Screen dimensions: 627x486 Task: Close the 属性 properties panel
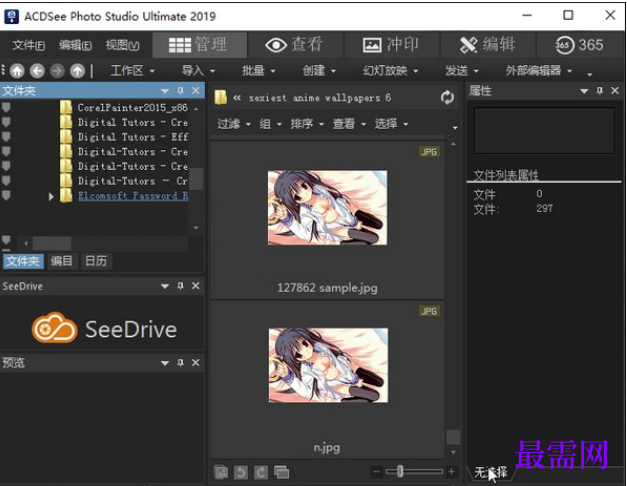click(615, 91)
